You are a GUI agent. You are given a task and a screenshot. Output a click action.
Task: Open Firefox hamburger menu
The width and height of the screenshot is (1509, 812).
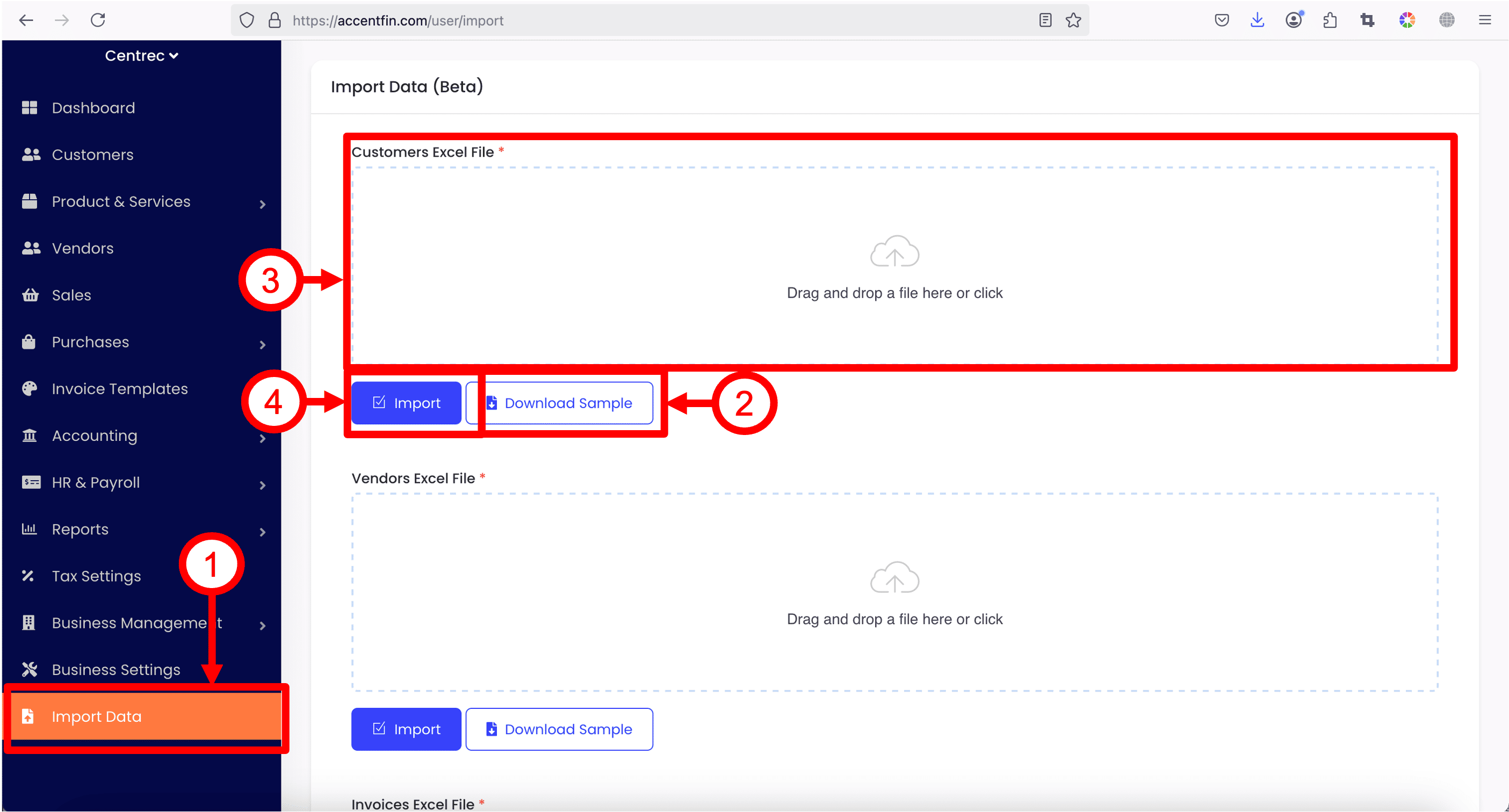pos(1484,20)
